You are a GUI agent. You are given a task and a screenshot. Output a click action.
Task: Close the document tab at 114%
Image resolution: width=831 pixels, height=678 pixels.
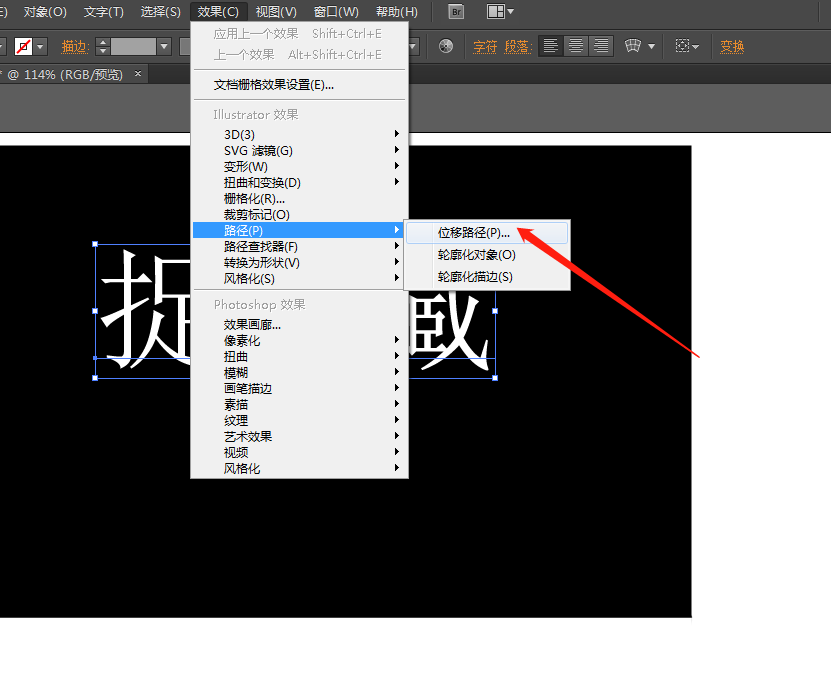point(138,74)
